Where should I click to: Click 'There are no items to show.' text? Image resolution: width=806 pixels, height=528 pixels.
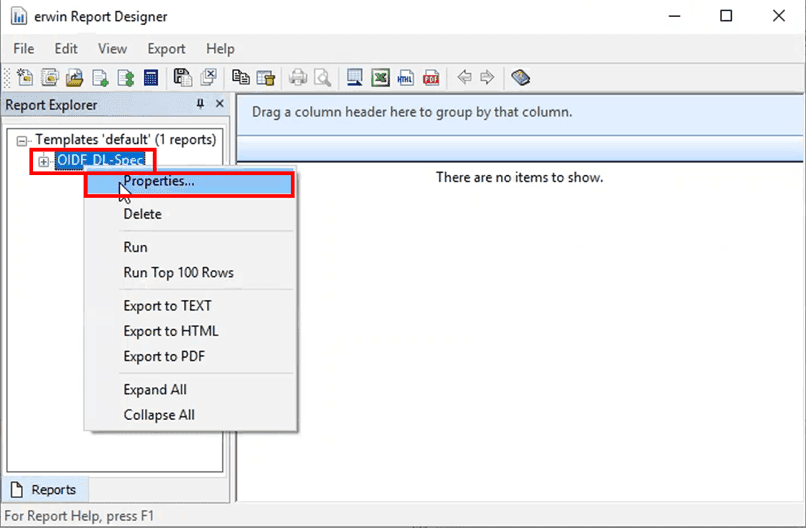coord(520,177)
